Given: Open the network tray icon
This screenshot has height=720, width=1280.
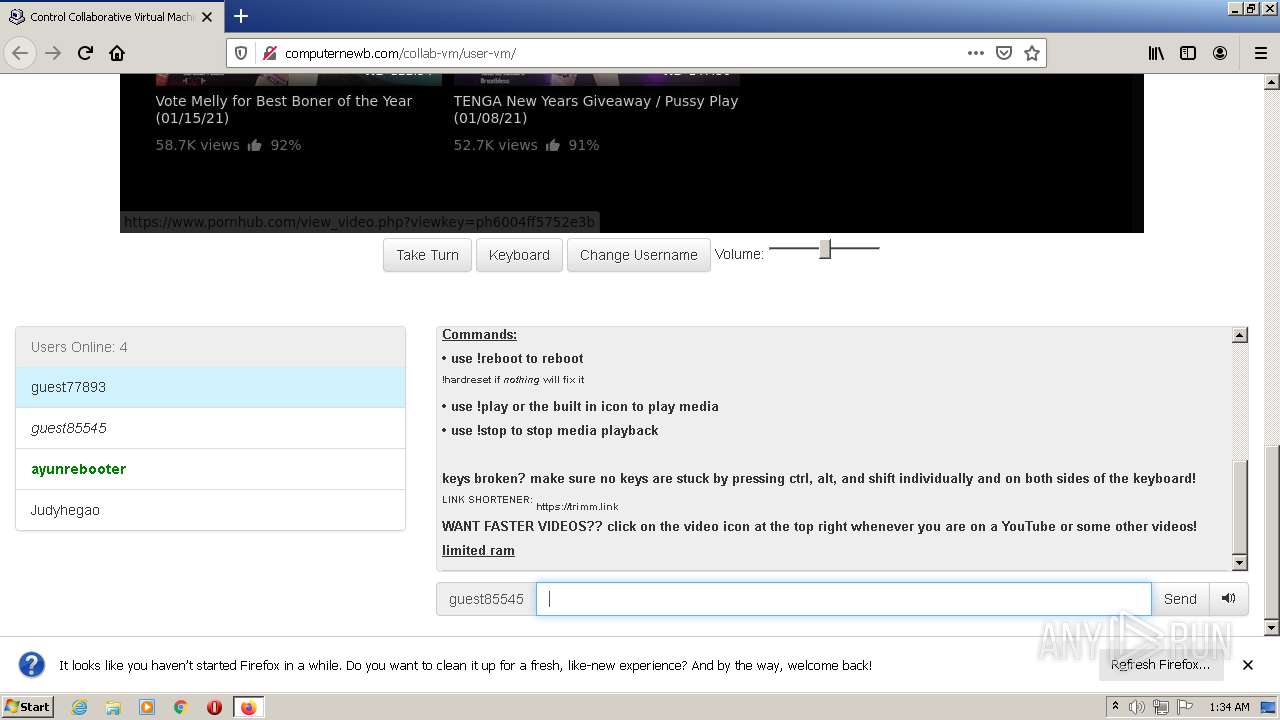Looking at the screenshot, I should coord(1161,707).
